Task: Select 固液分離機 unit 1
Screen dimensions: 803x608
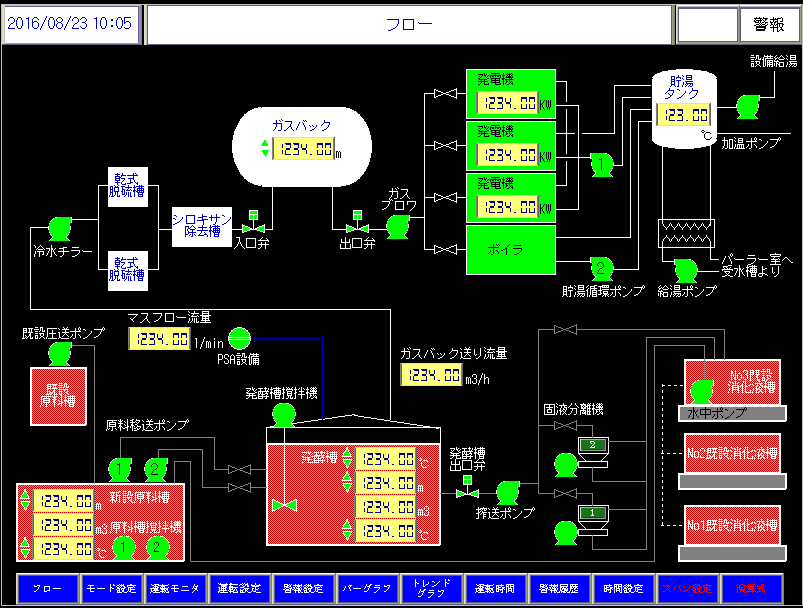Action: point(593,520)
